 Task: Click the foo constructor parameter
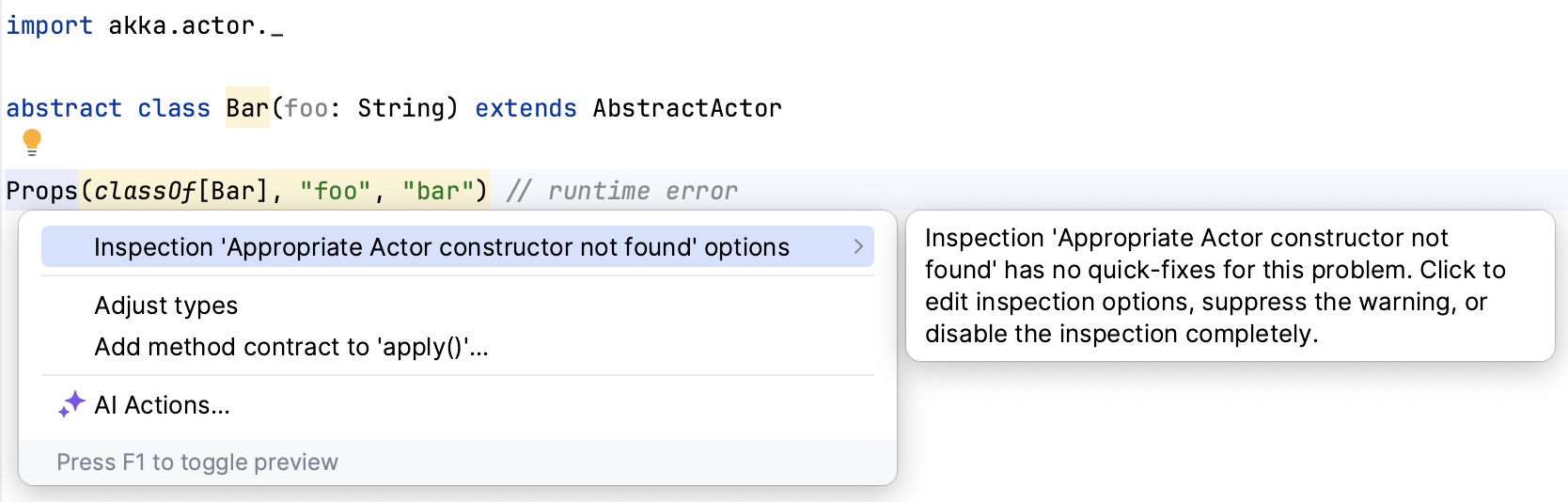point(306,108)
